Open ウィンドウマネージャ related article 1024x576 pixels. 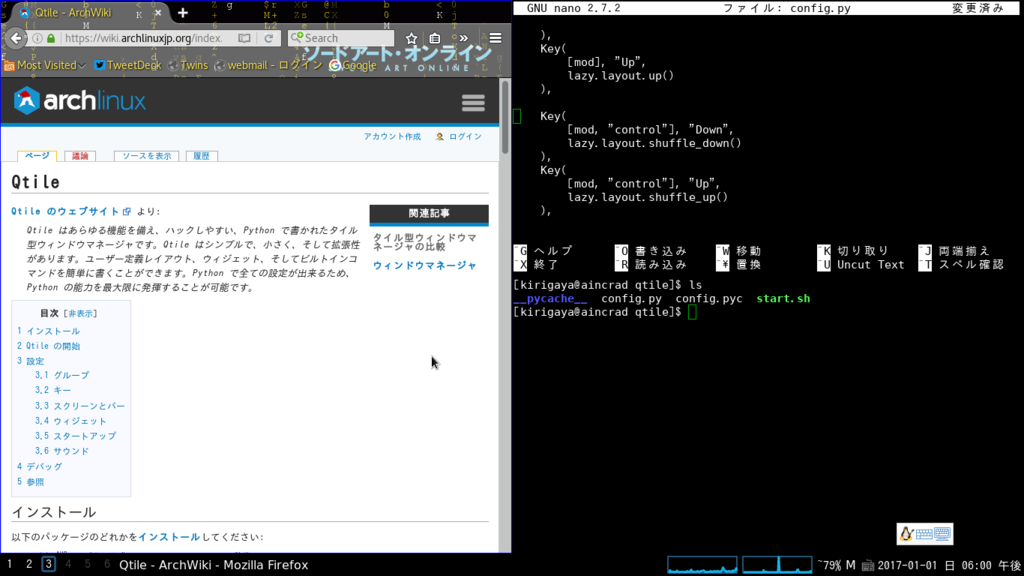(424, 266)
